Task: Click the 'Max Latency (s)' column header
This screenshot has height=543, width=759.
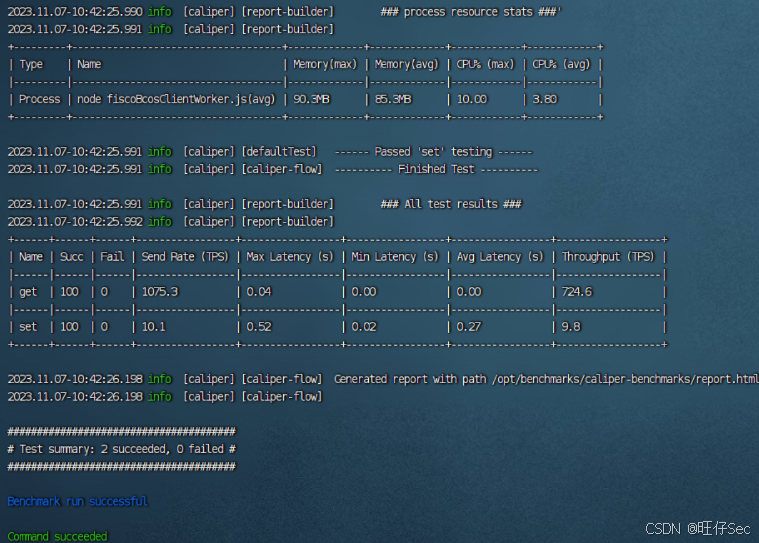Action: [x=290, y=256]
